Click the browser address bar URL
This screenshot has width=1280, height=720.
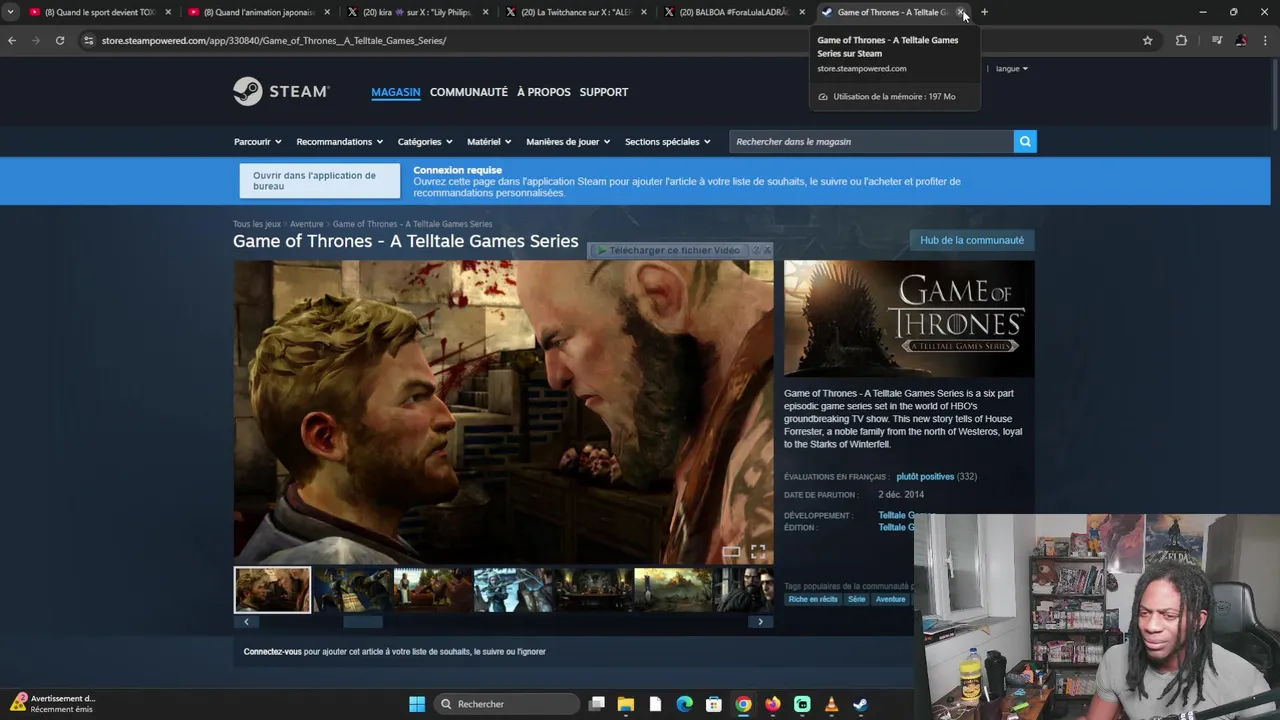tap(273, 41)
